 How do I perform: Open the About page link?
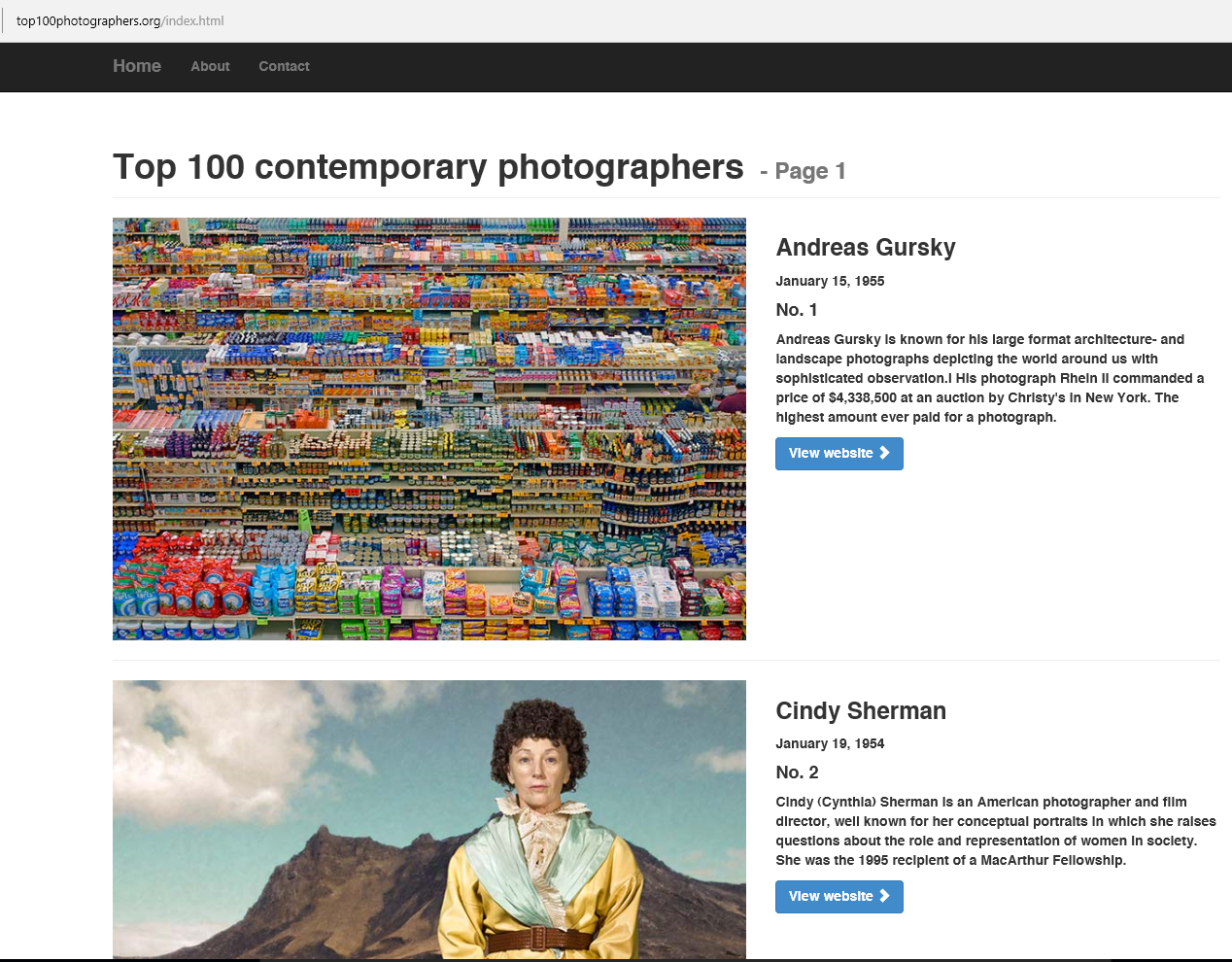[x=210, y=66]
